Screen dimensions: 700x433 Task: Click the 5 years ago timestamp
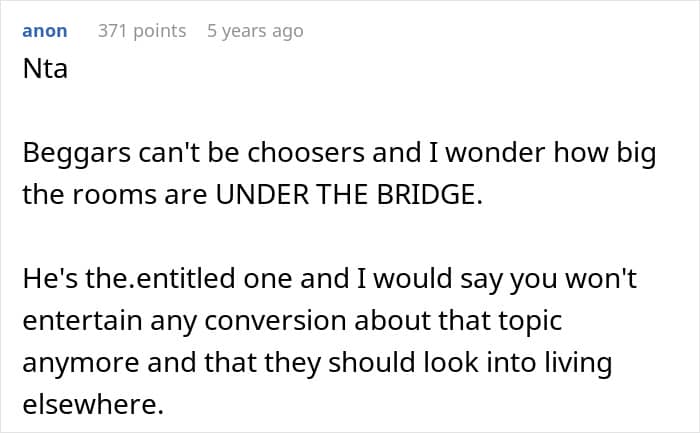pyautogui.click(x=254, y=31)
